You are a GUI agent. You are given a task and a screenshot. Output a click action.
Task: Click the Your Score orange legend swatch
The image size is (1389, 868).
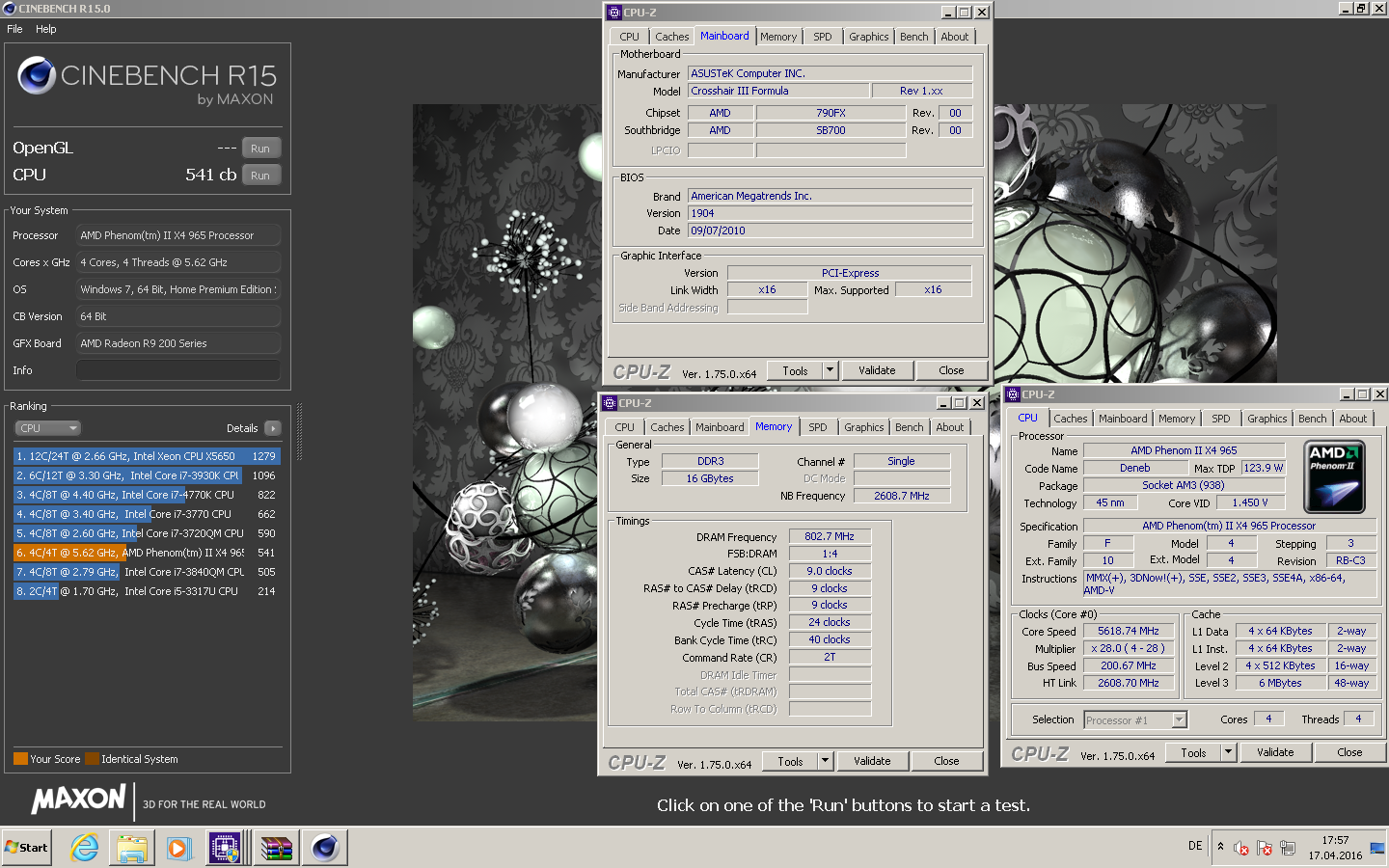point(20,759)
